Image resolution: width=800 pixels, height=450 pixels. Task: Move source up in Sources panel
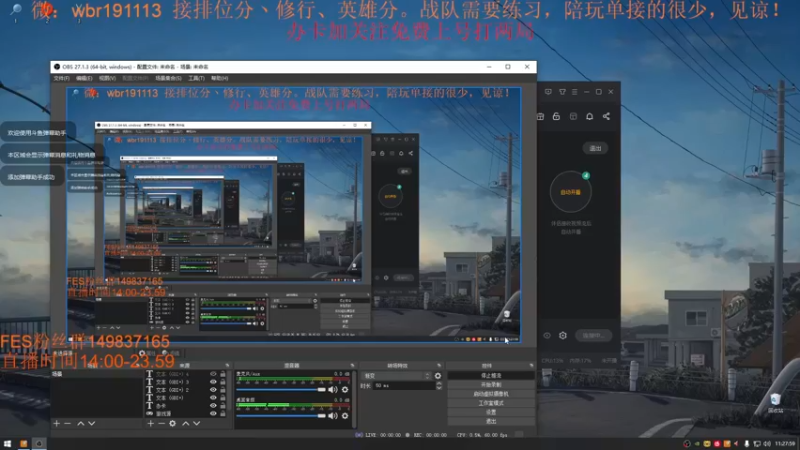tap(186, 423)
